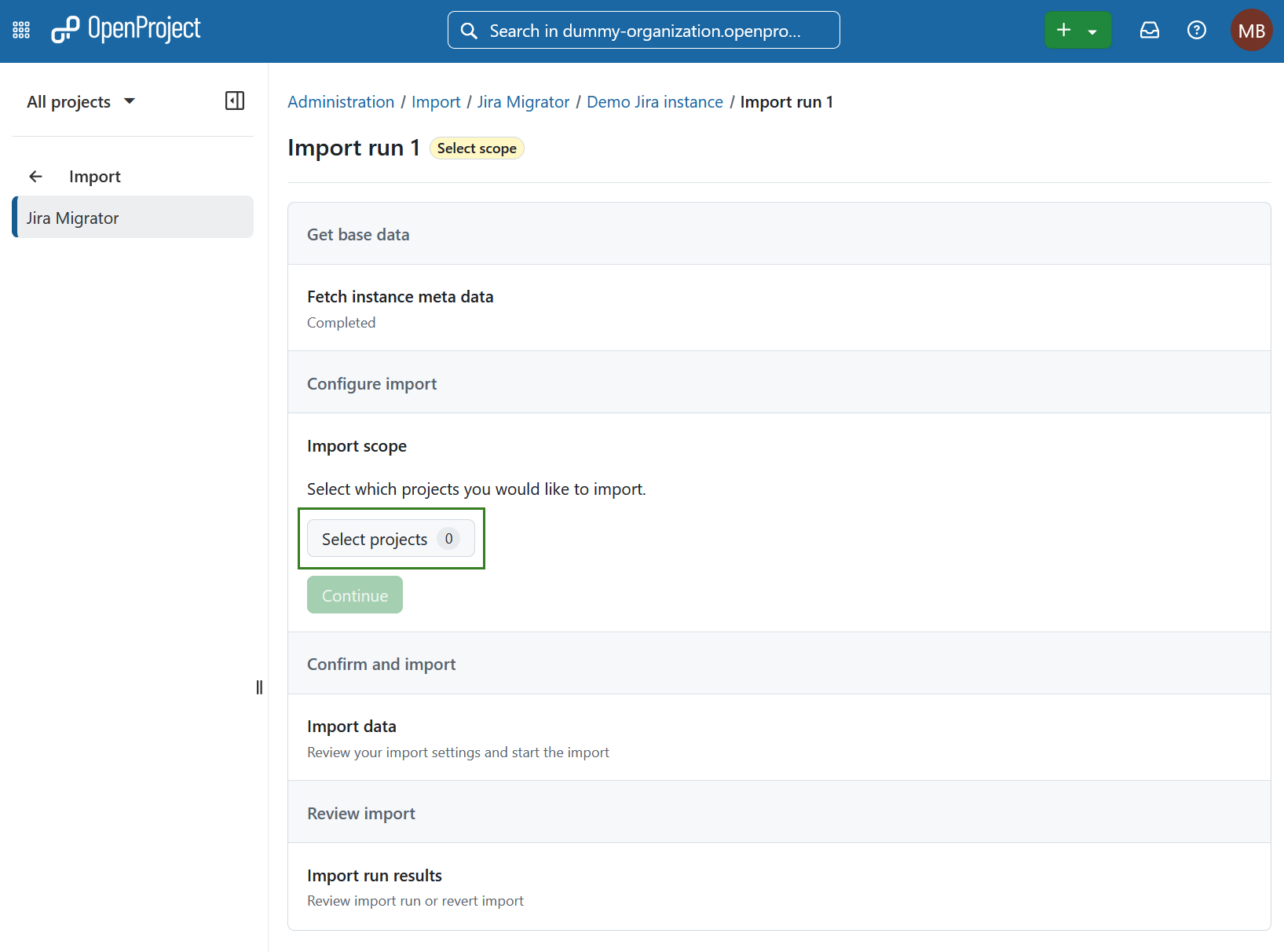Click the disabled Continue button
1284x952 pixels.
tap(355, 595)
